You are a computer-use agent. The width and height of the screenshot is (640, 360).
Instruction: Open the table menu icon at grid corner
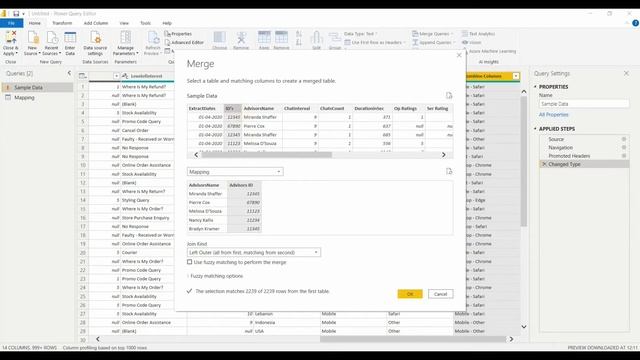click(82, 76)
